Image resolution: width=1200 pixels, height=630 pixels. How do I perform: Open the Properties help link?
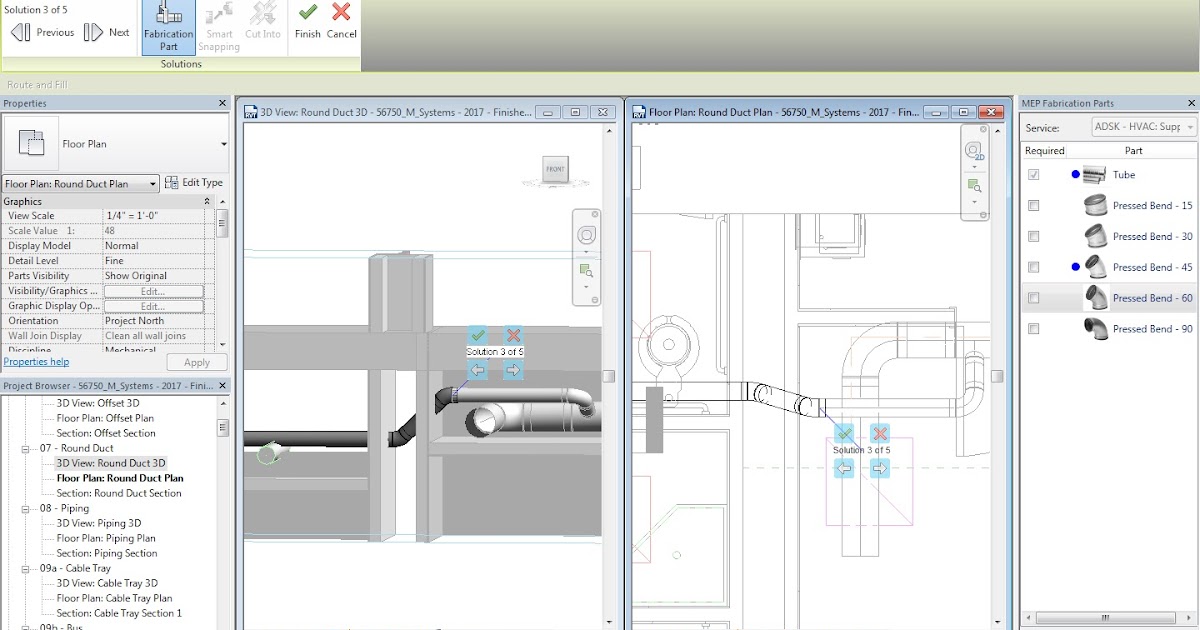(37, 362)
